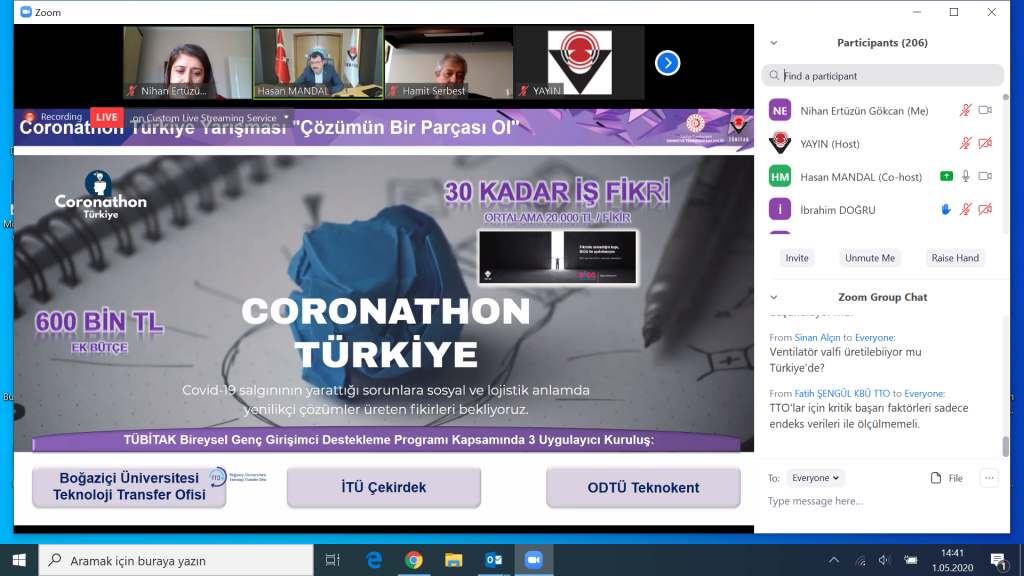
Task: Open the chat more options ellipsis
Action: click(x=989, y=478)
